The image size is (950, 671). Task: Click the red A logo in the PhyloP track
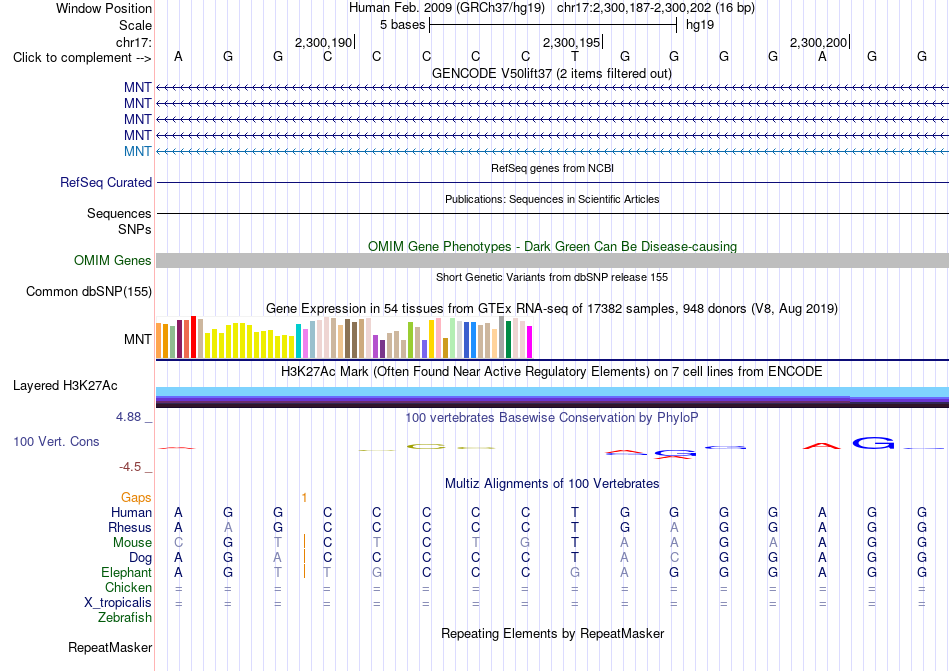click(822, 446)
